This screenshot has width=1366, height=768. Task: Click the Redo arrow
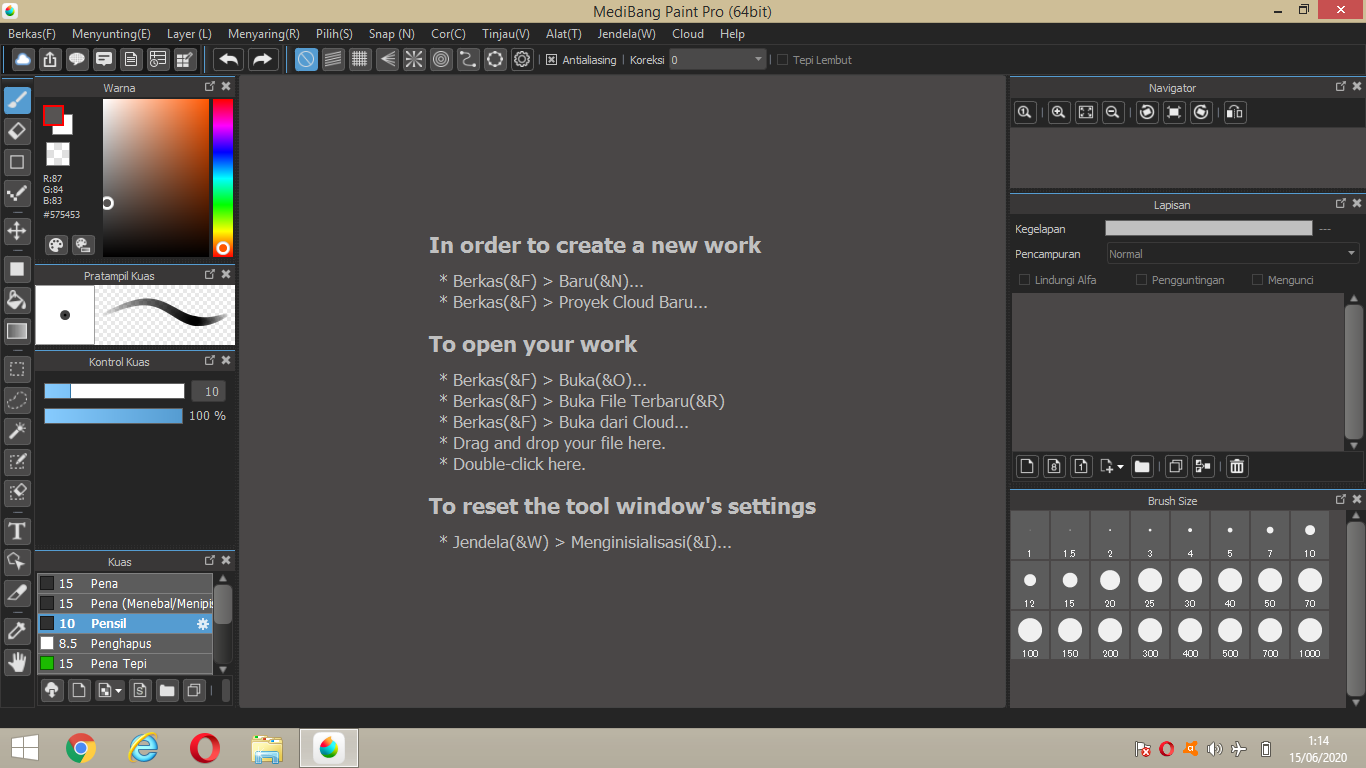point(263,59)
